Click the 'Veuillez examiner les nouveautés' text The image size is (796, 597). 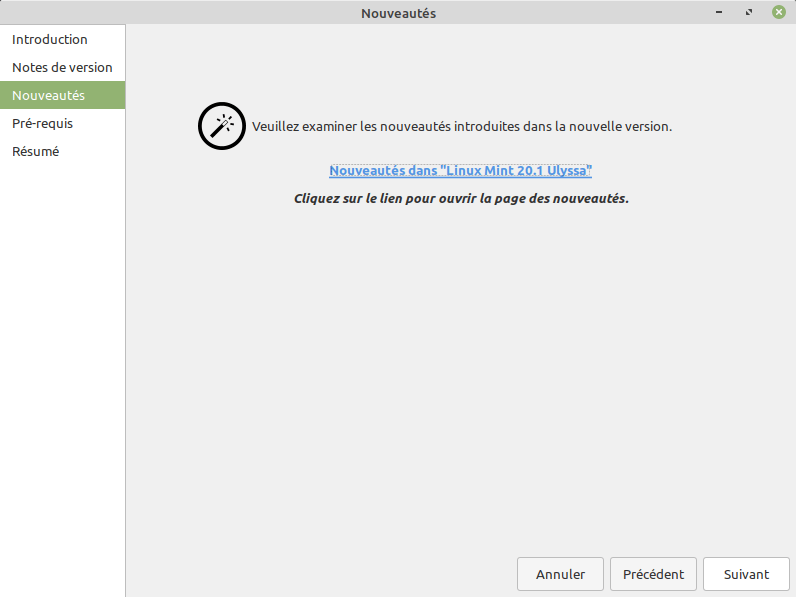tap(461, 127)
